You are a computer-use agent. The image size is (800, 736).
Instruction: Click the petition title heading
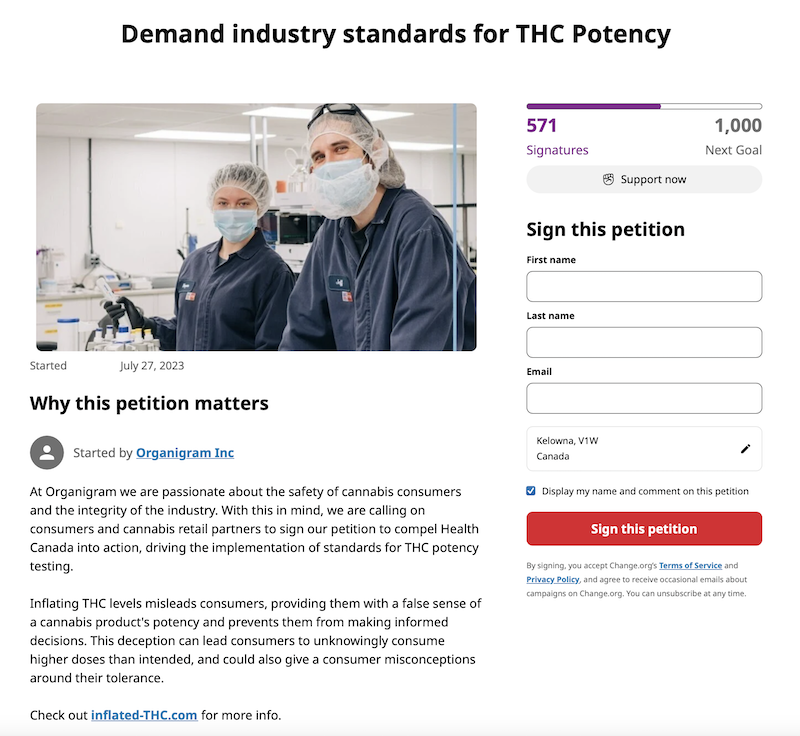pyautogui.click(x=396, y=34)
